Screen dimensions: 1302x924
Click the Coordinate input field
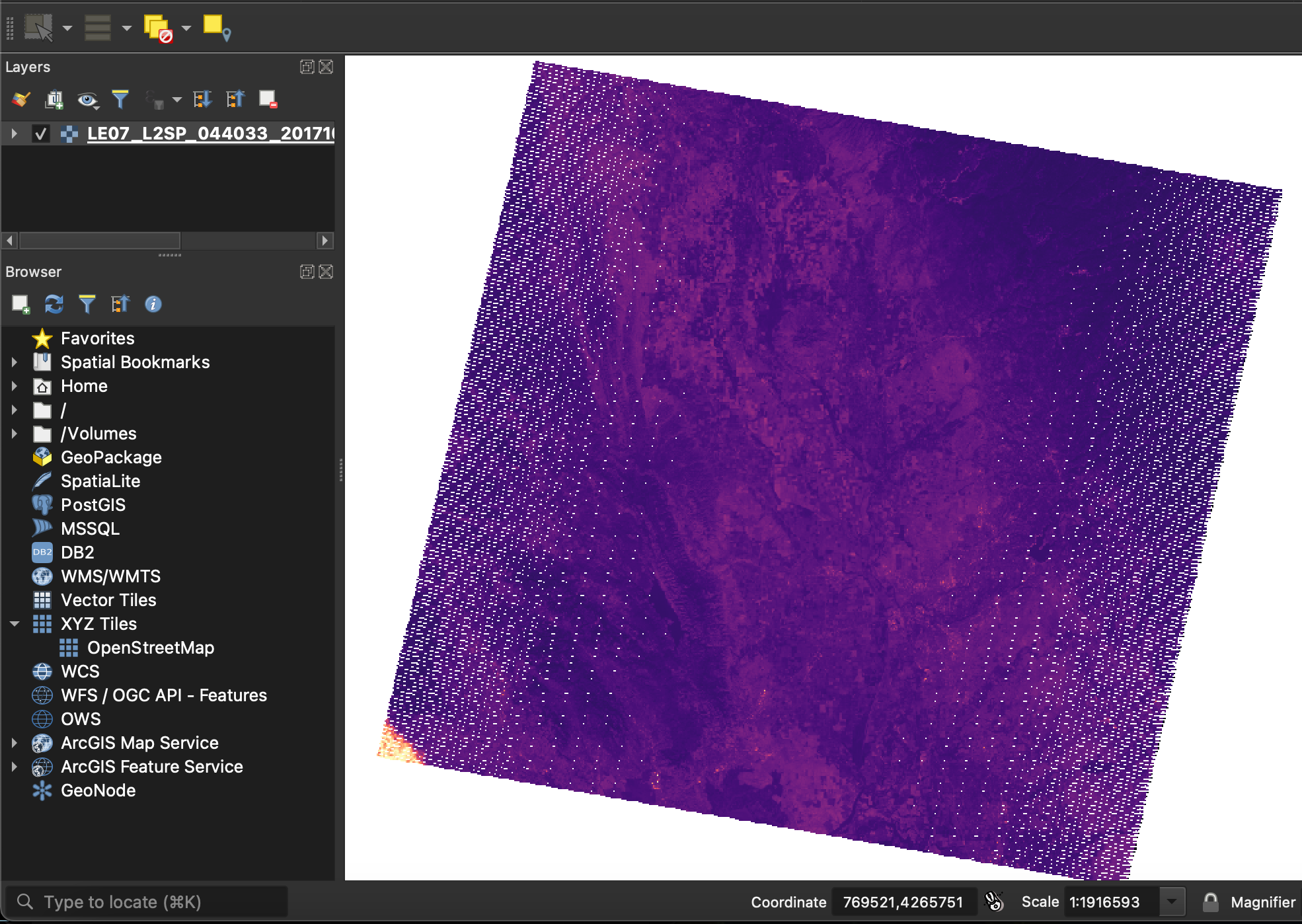(902, 902)
